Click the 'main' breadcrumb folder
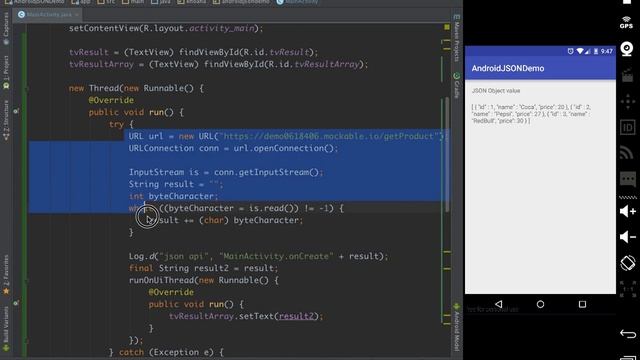 pyautogui.click(x=133, y=2)
